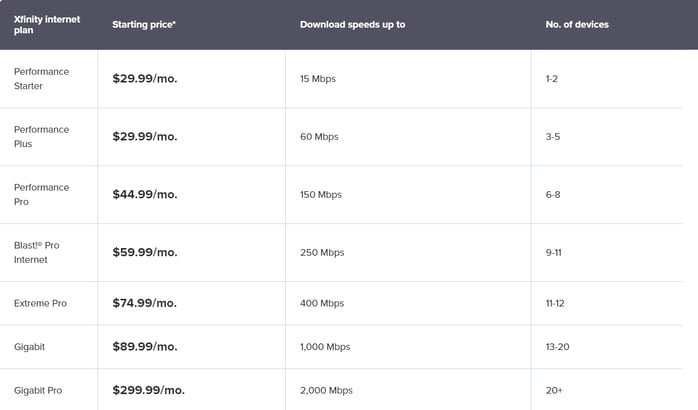Select the Extreme Pro plan name

[40, 303]
